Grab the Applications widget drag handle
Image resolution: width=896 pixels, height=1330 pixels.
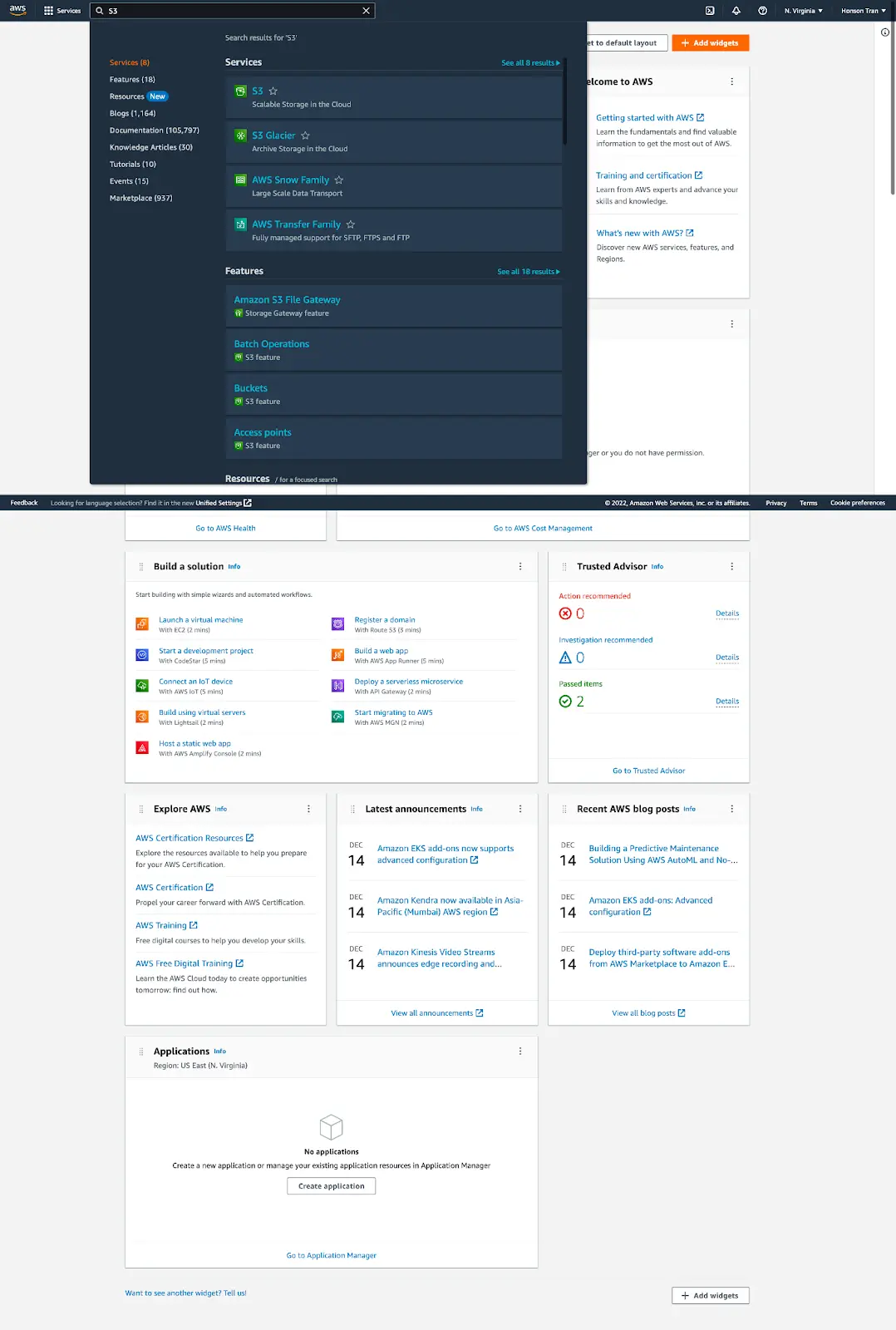pyautogui.click(x=141, y=1052)
